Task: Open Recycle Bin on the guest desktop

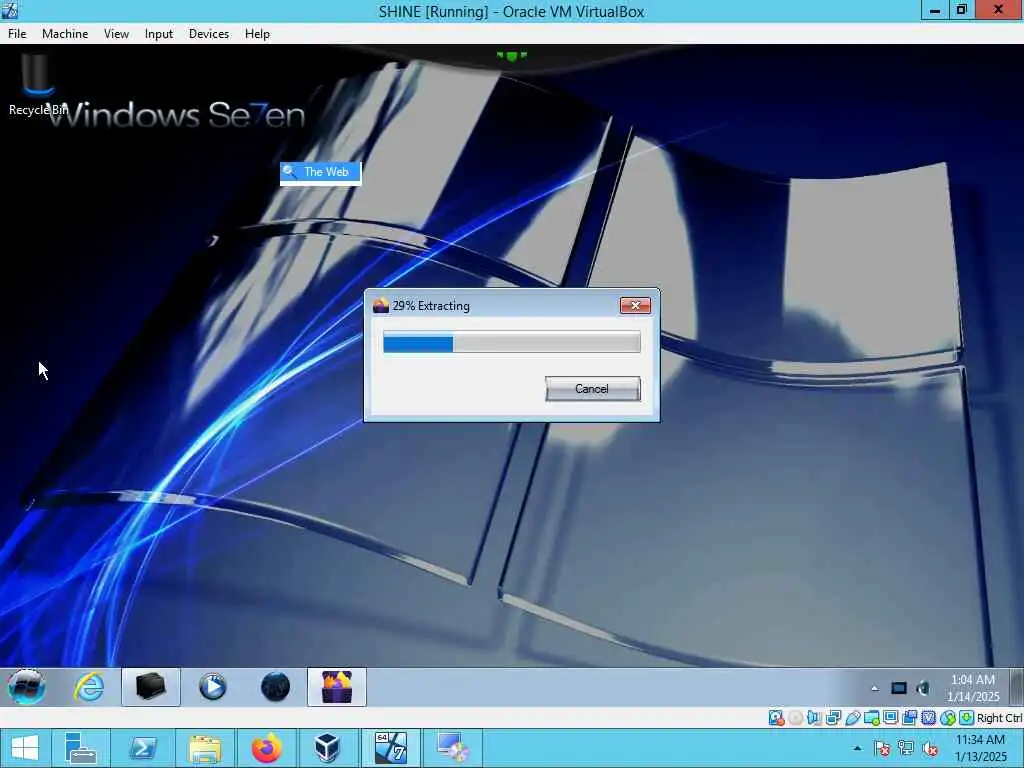Action: tap(37, 85)
